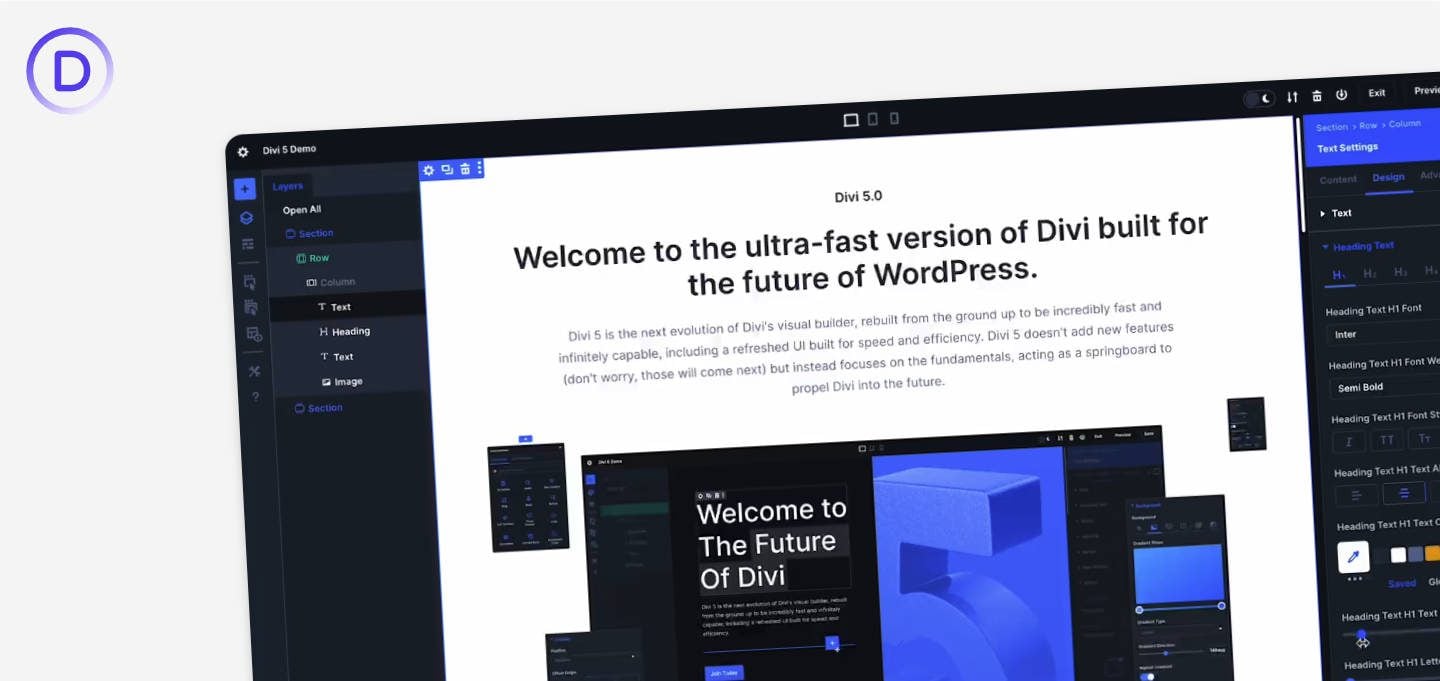Click Section in the breadcrumb
1440x681 pixels.
pyautogui.click(x=1332, y=127)
